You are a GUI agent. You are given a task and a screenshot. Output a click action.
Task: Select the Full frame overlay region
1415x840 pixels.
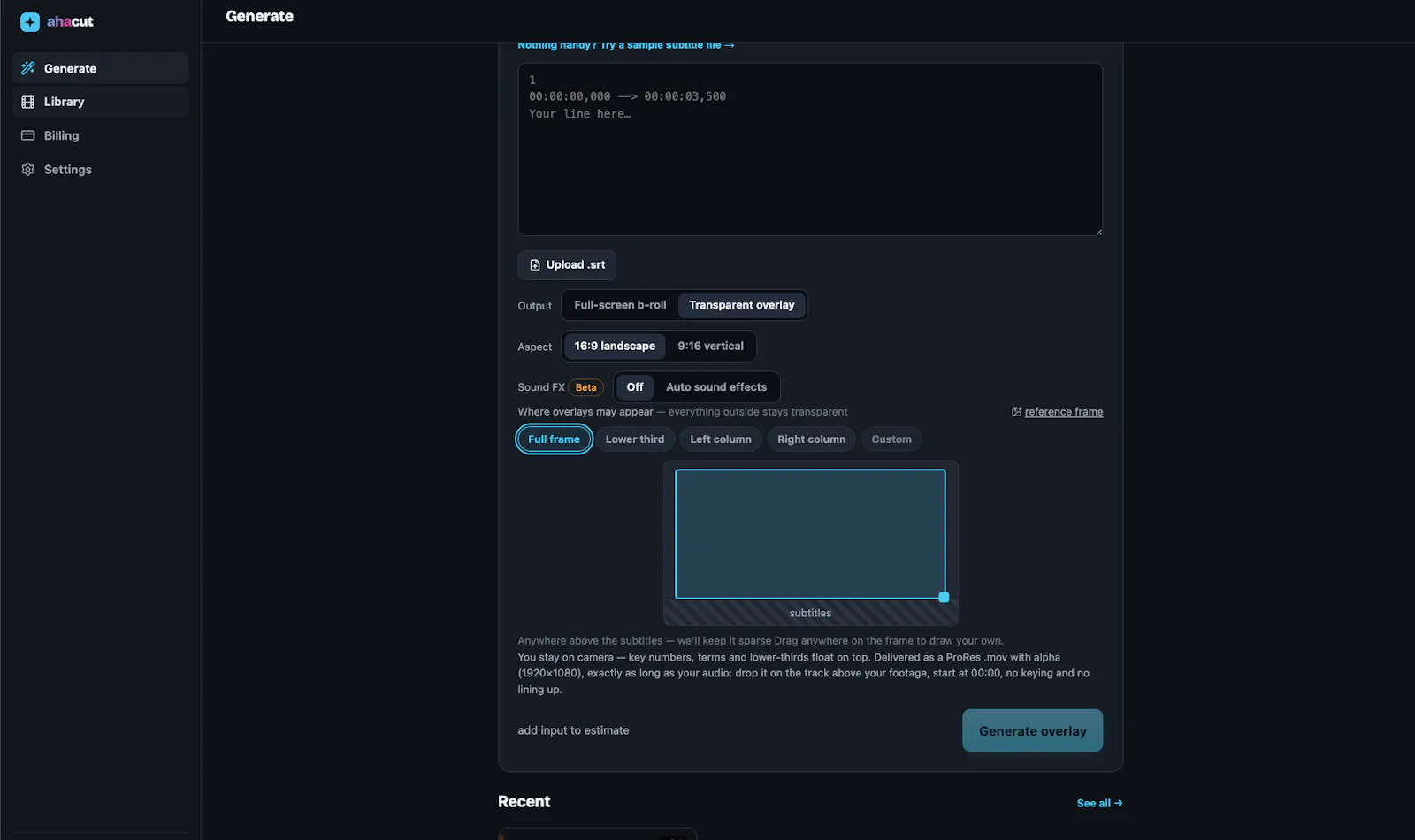point(554,439)
